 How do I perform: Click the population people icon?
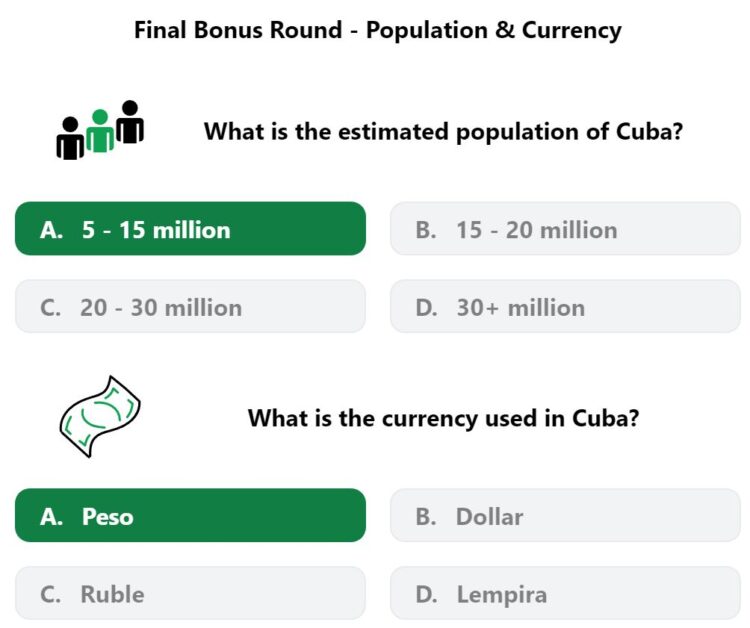click(x=100, y=130)
